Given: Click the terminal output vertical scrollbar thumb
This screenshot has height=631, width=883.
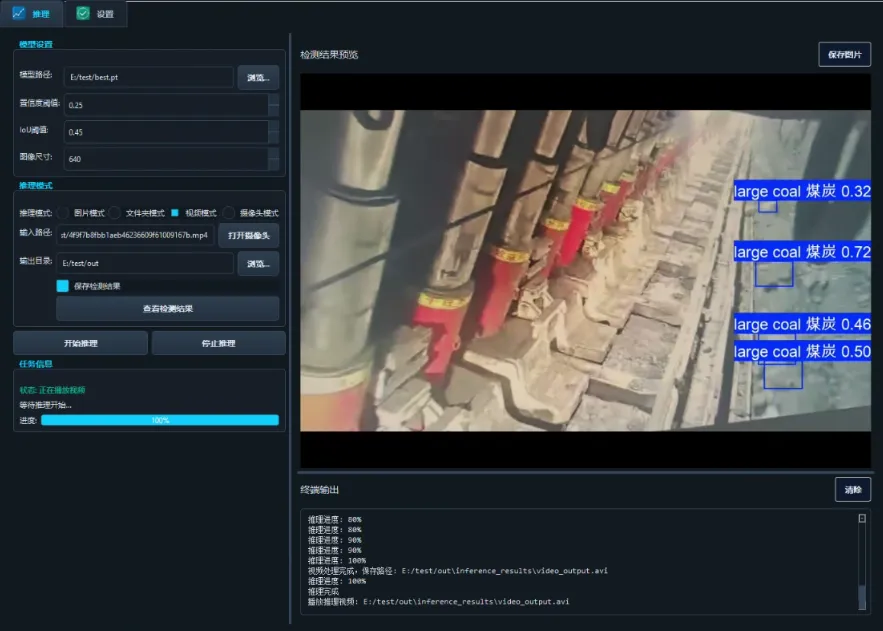Looking at the screenshot, I should 862,597.
